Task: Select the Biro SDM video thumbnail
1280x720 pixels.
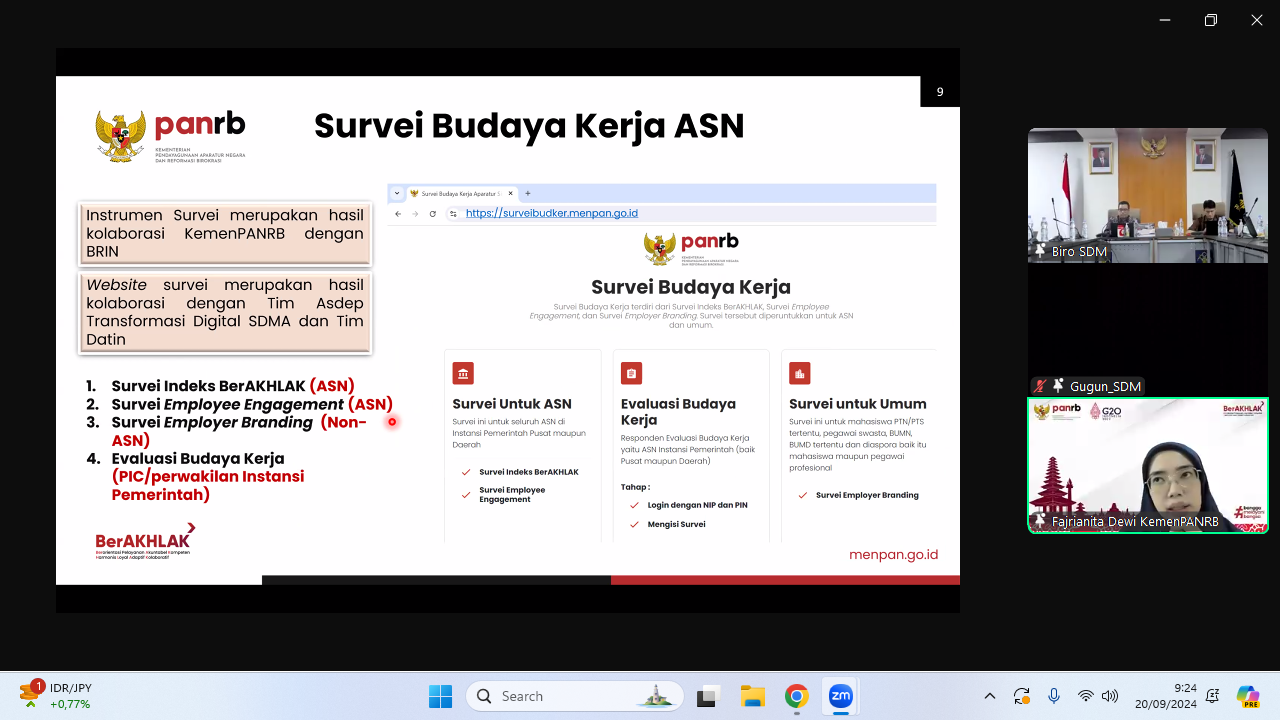Action: 1147,195
